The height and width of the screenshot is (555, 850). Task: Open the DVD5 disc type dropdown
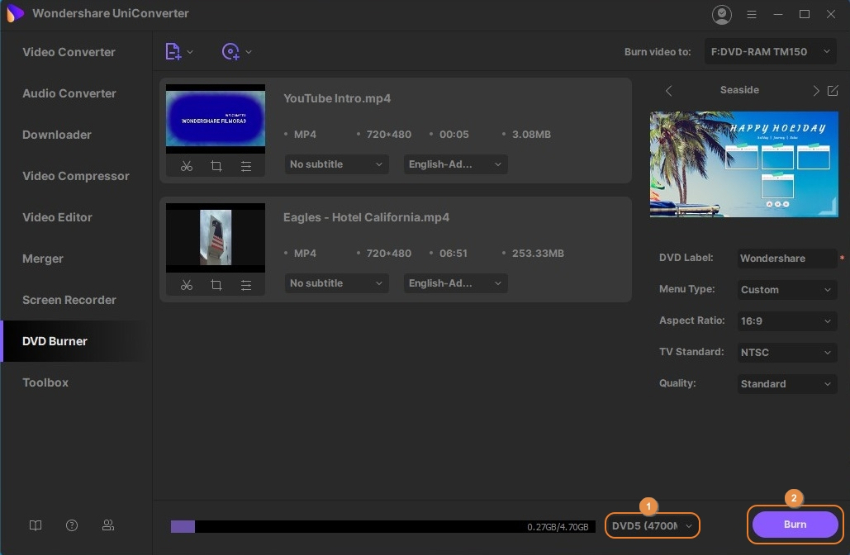[x=652, y=525]
